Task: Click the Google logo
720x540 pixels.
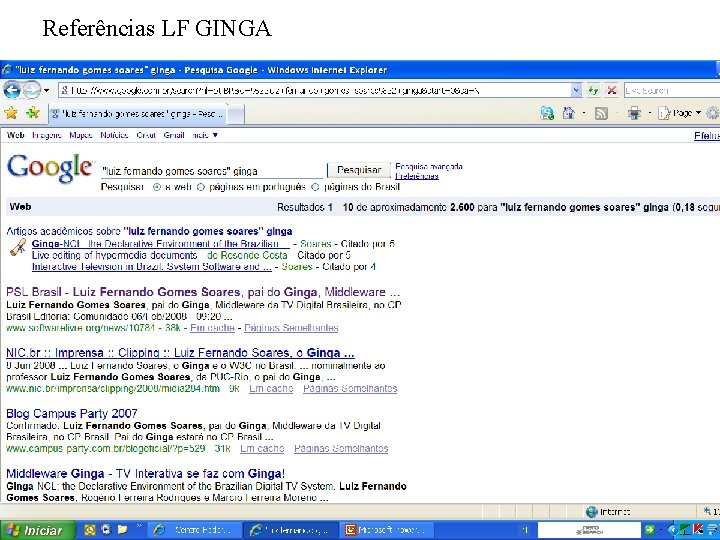Action: point(50,168)
